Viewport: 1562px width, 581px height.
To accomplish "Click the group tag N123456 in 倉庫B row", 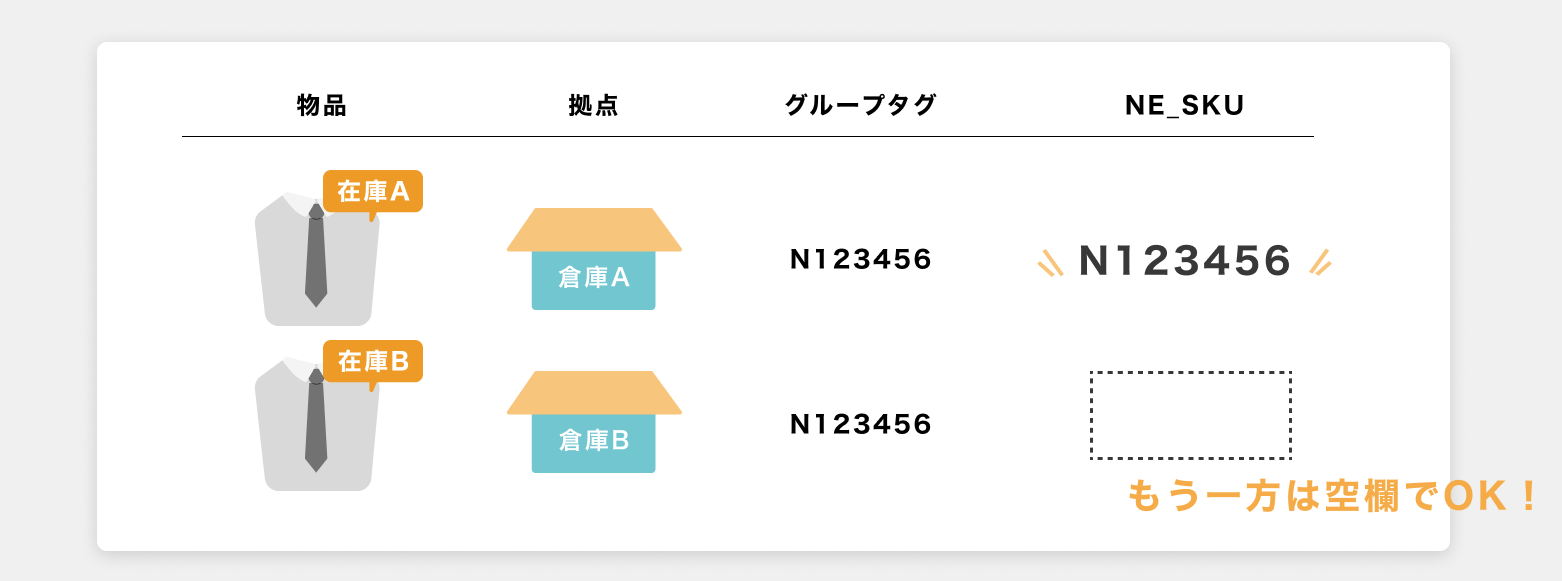I will (861, 425).
